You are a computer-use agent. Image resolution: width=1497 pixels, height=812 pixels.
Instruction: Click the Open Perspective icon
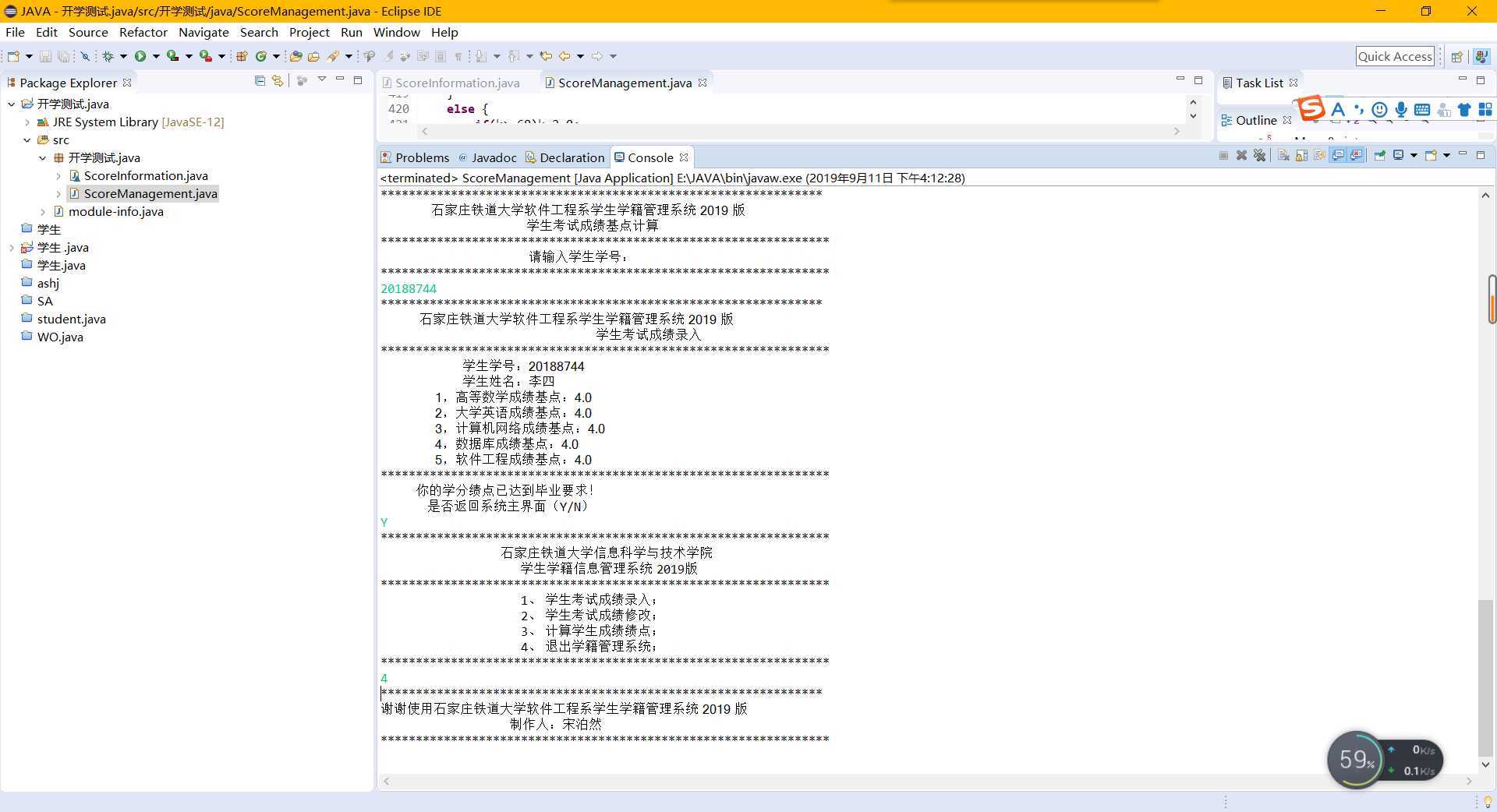[x=1456, y=56]
